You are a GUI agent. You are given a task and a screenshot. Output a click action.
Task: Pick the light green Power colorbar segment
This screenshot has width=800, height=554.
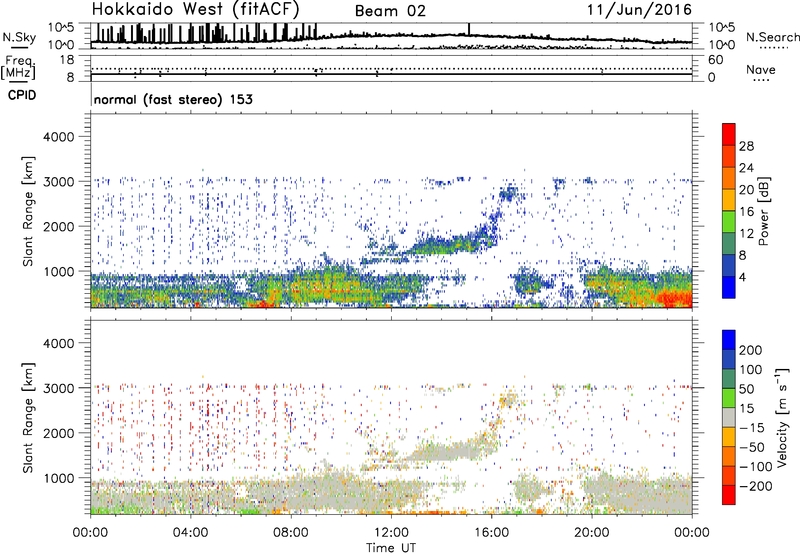click(729, 221)
